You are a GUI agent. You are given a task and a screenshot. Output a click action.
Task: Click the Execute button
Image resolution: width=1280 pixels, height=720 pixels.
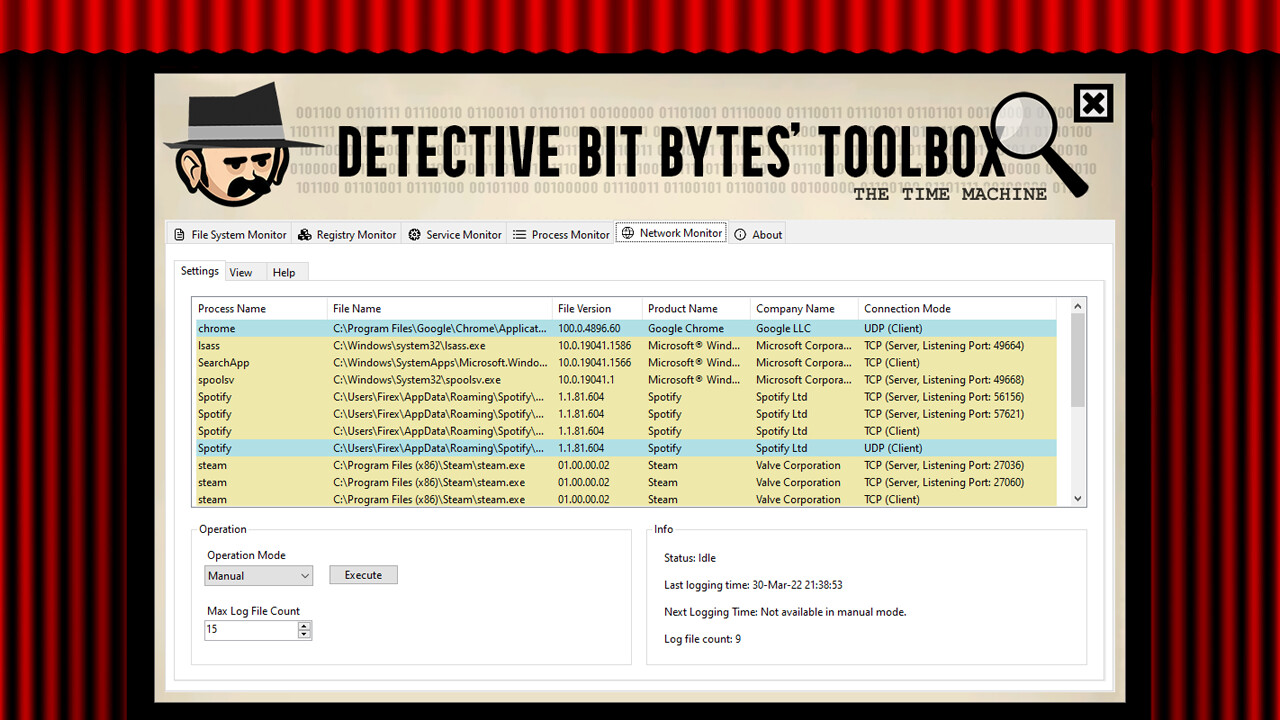(x=363, y=574)
